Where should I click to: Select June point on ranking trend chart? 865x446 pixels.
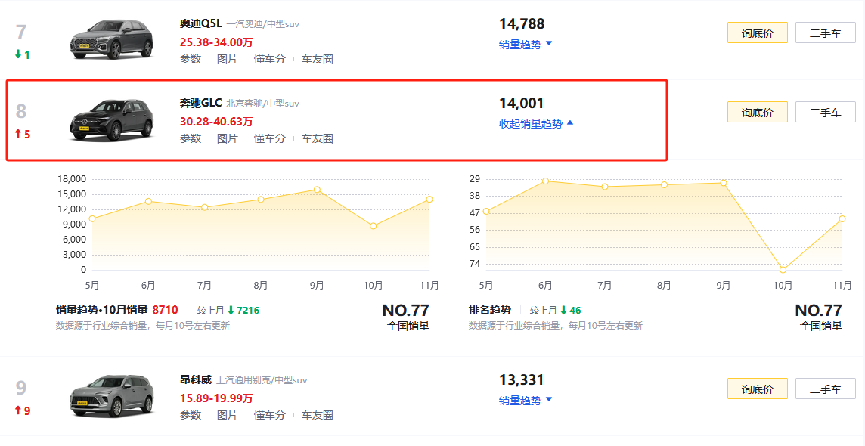(545, 181)
